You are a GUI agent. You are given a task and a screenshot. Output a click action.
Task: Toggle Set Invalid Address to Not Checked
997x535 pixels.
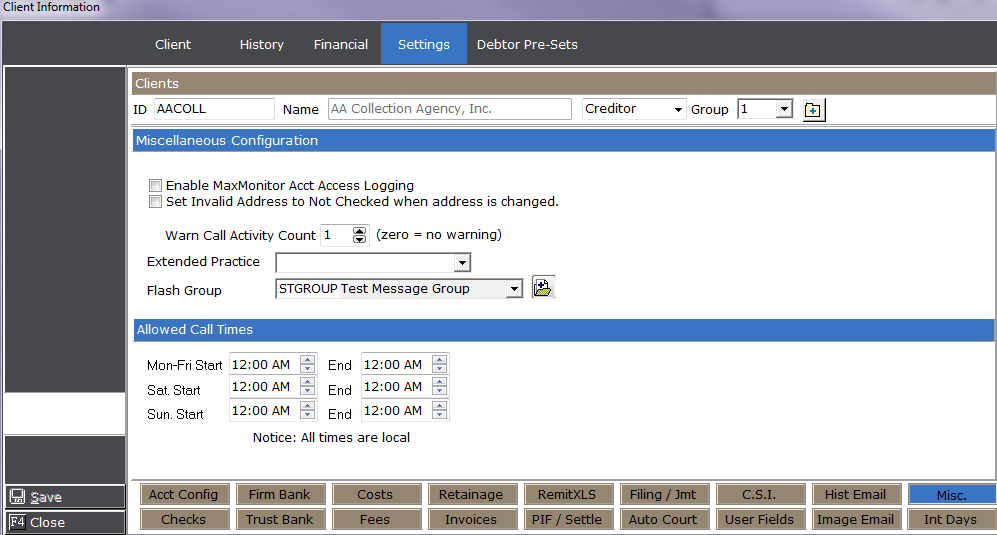click(x=155, y=201)
